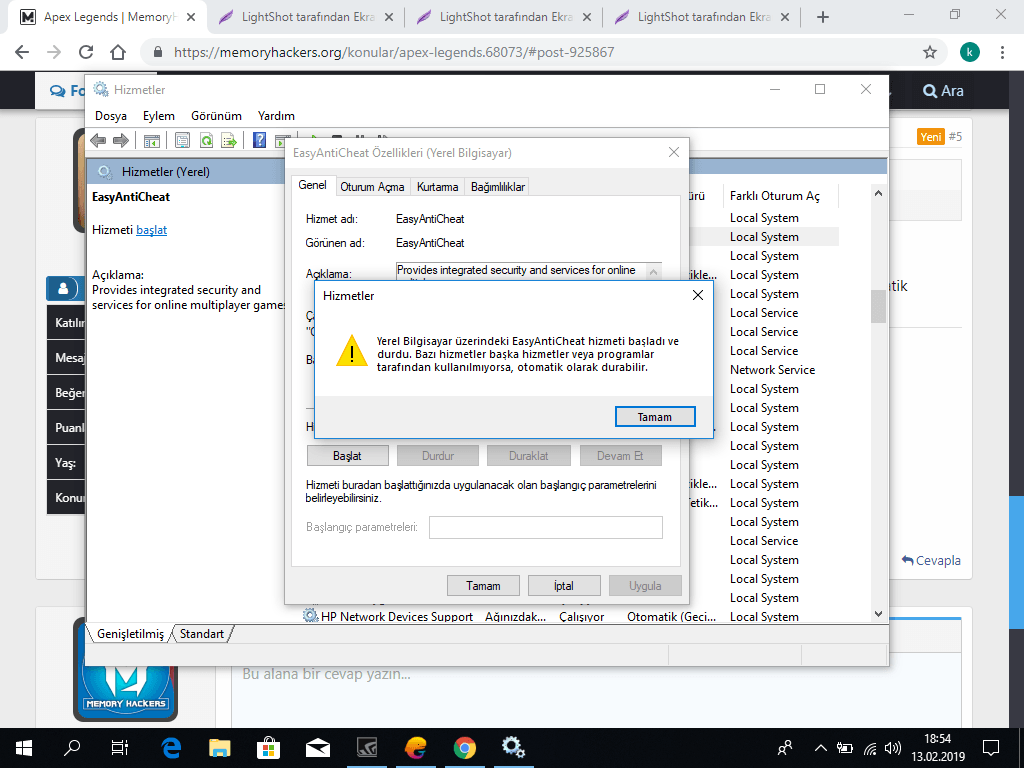Close the EasyAntiCheat Özellikleri dialog

point(674,152)
